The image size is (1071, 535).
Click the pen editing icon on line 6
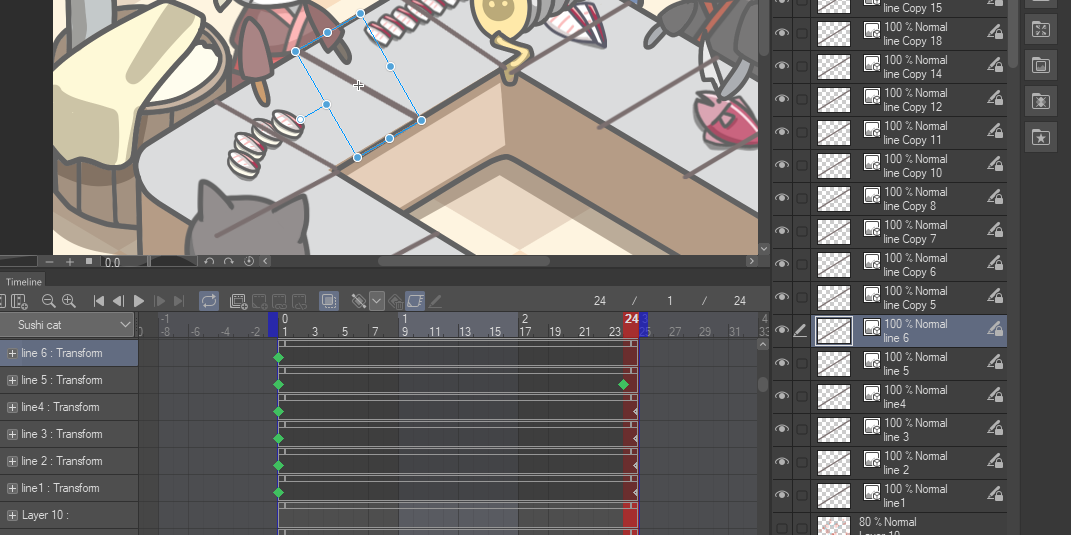801,331
